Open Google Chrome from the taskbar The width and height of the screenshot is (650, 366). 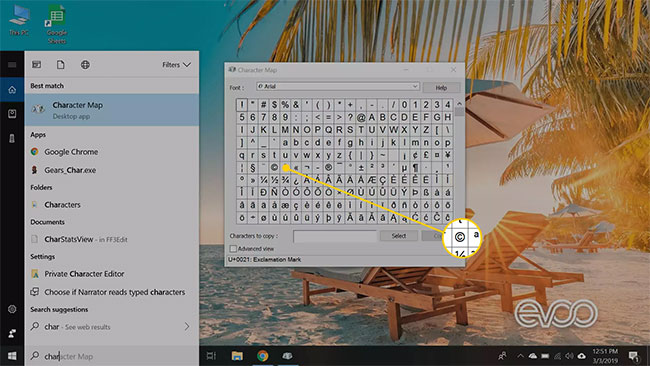262,356
